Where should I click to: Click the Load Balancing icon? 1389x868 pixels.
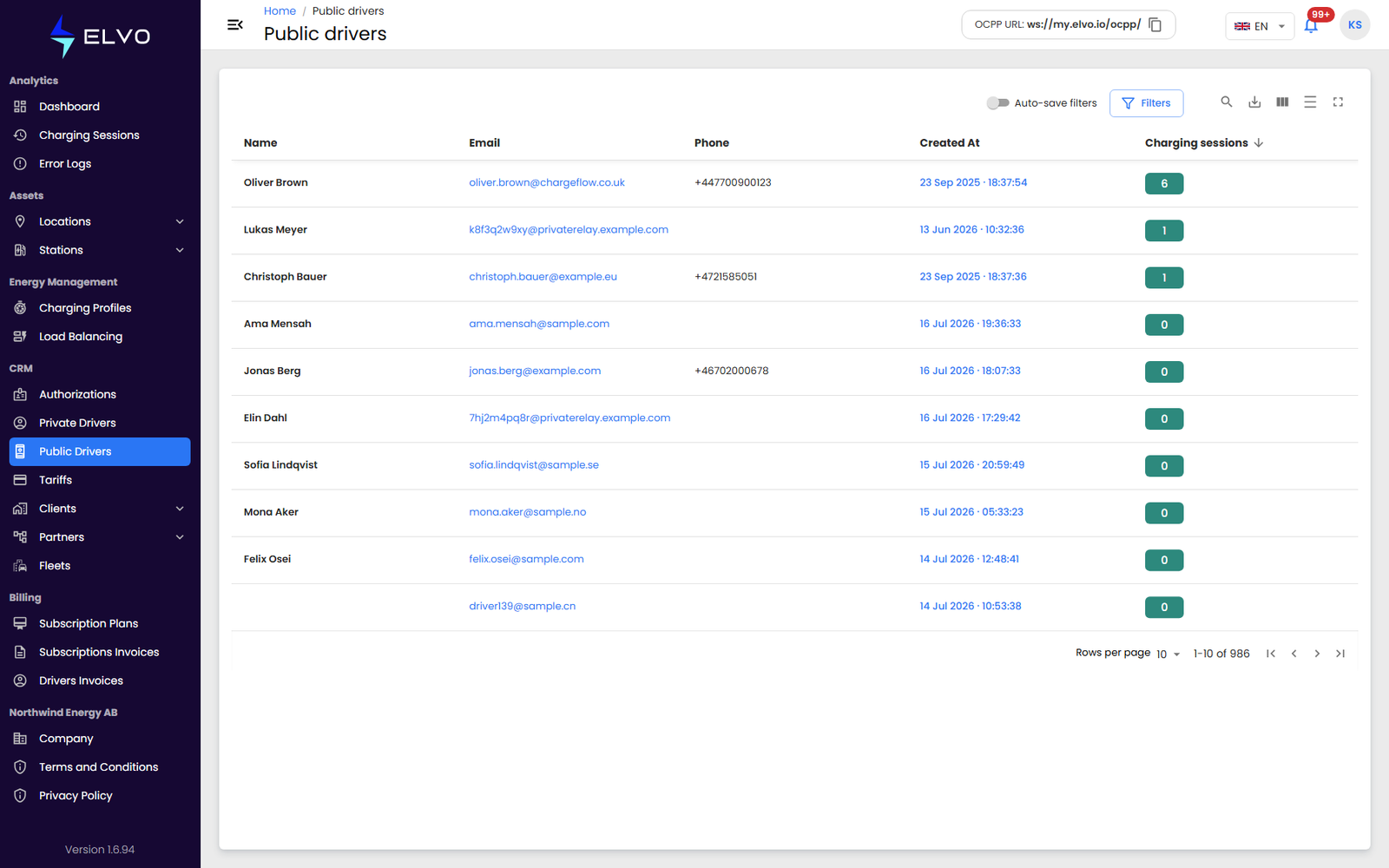(20, 337)
